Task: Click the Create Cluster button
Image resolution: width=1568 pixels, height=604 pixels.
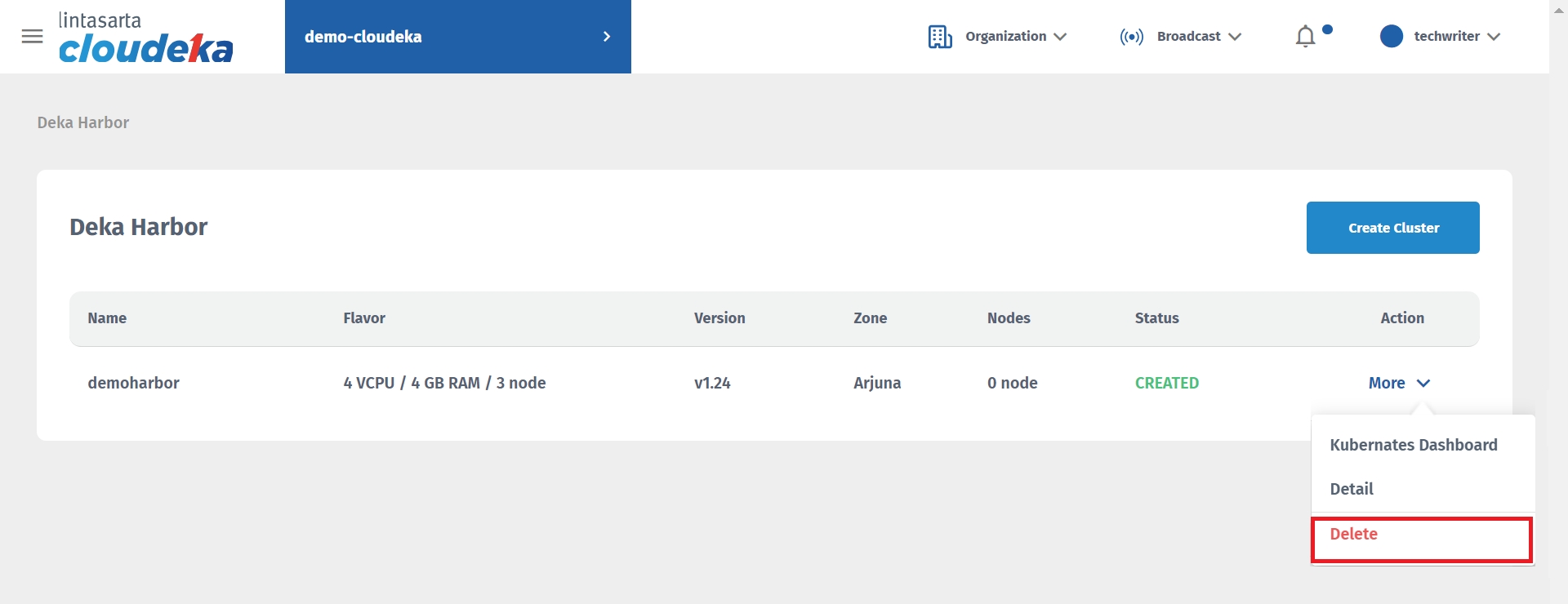Action: pyautogui.click(x=1392, y=228)
